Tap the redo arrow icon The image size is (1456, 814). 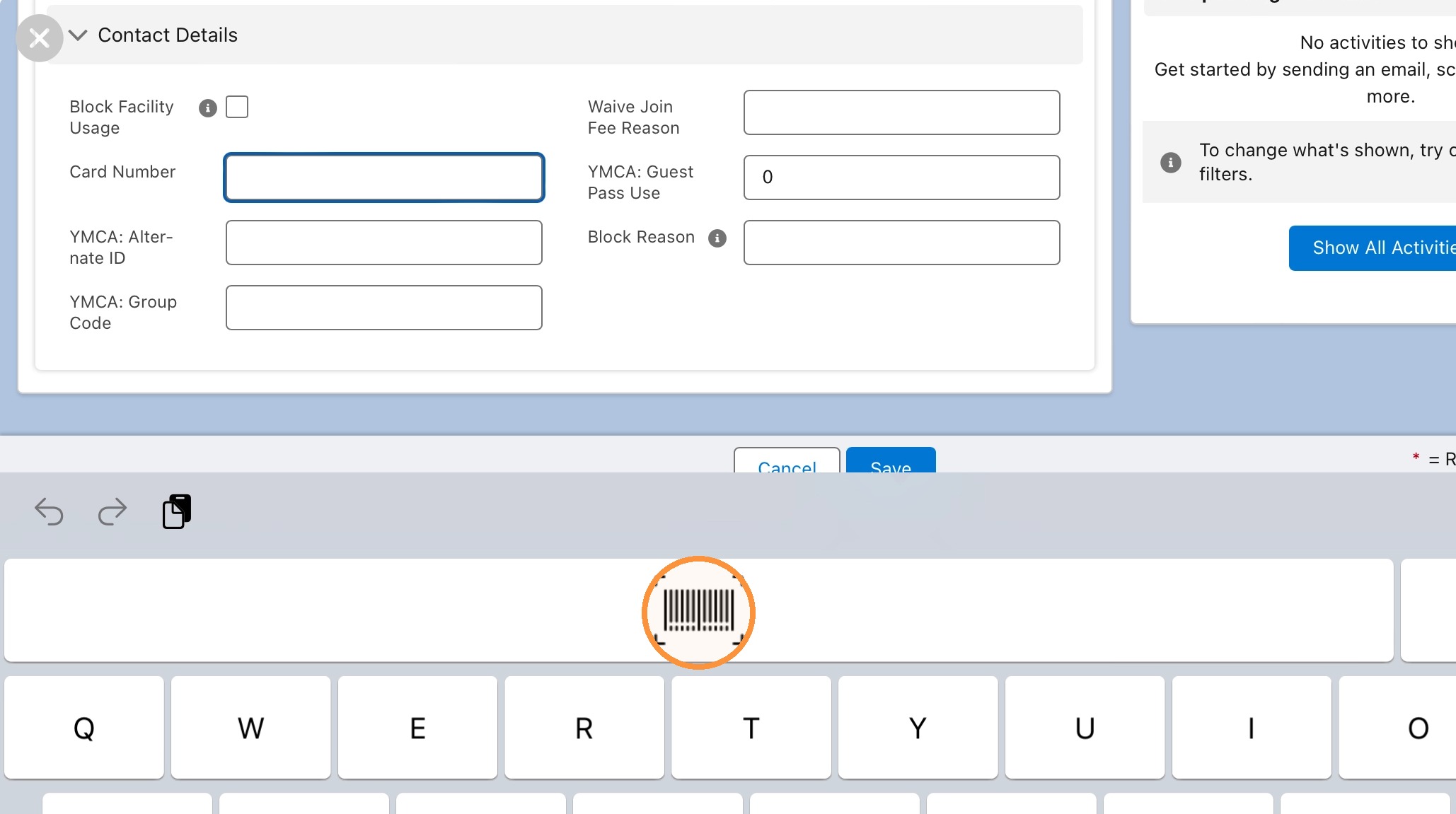112,511
